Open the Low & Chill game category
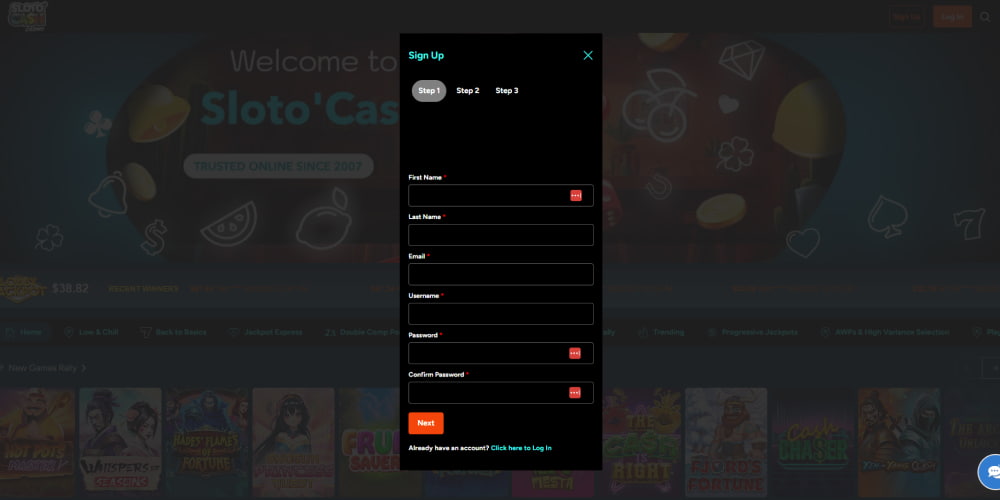The image size is (1000, 500). 91,332
